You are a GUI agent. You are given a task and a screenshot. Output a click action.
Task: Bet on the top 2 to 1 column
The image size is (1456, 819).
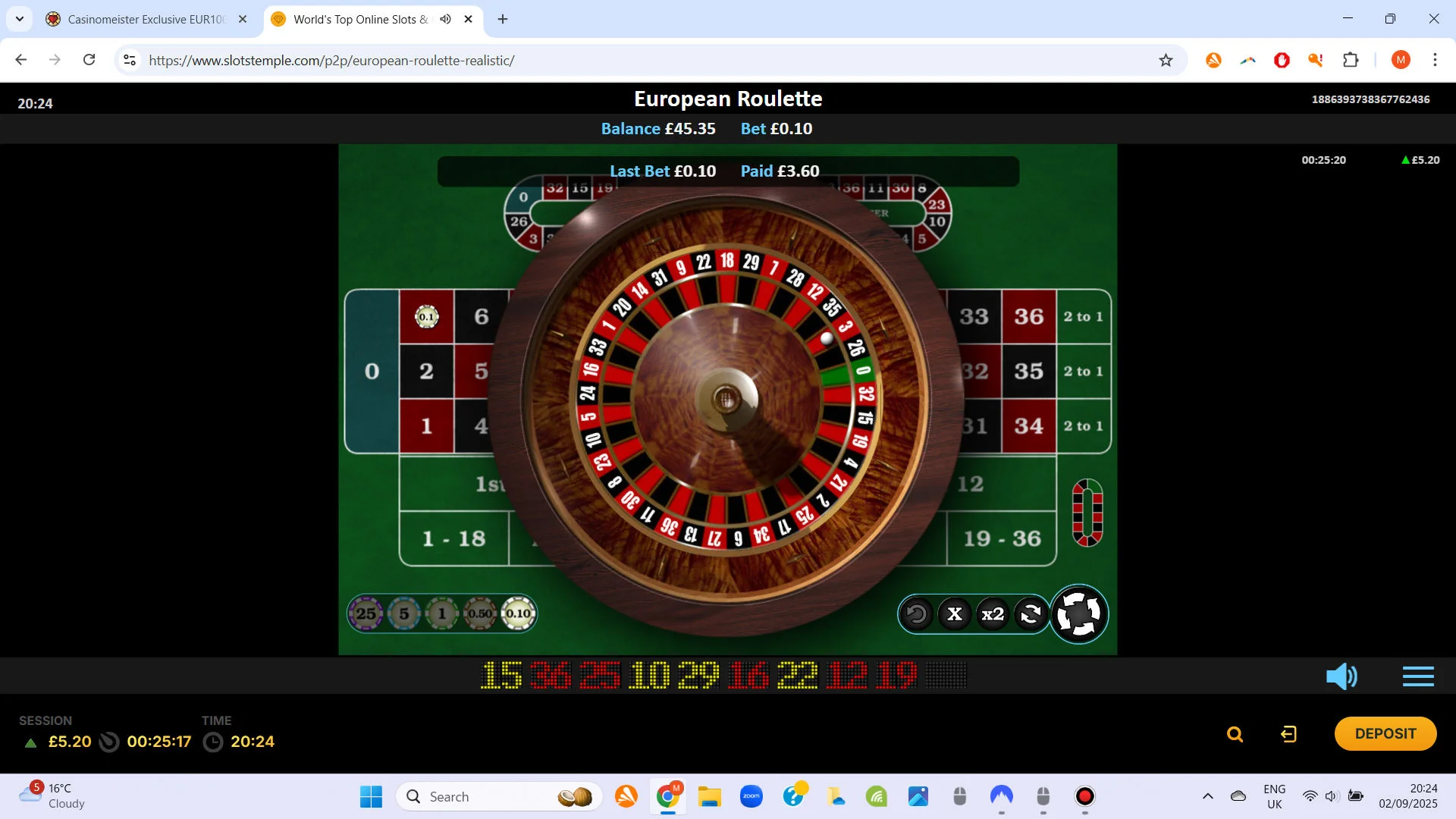1084,316
